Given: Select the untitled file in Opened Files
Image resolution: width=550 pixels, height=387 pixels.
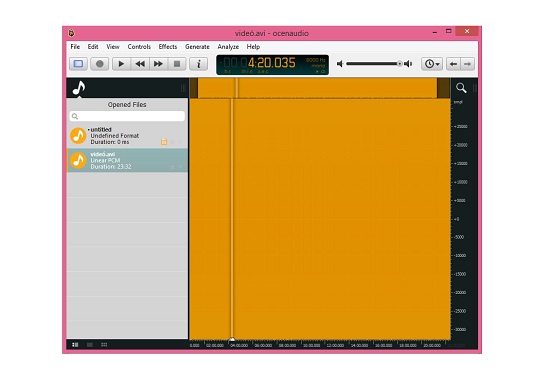Looking at the screenshot, I should pos(127,136).
